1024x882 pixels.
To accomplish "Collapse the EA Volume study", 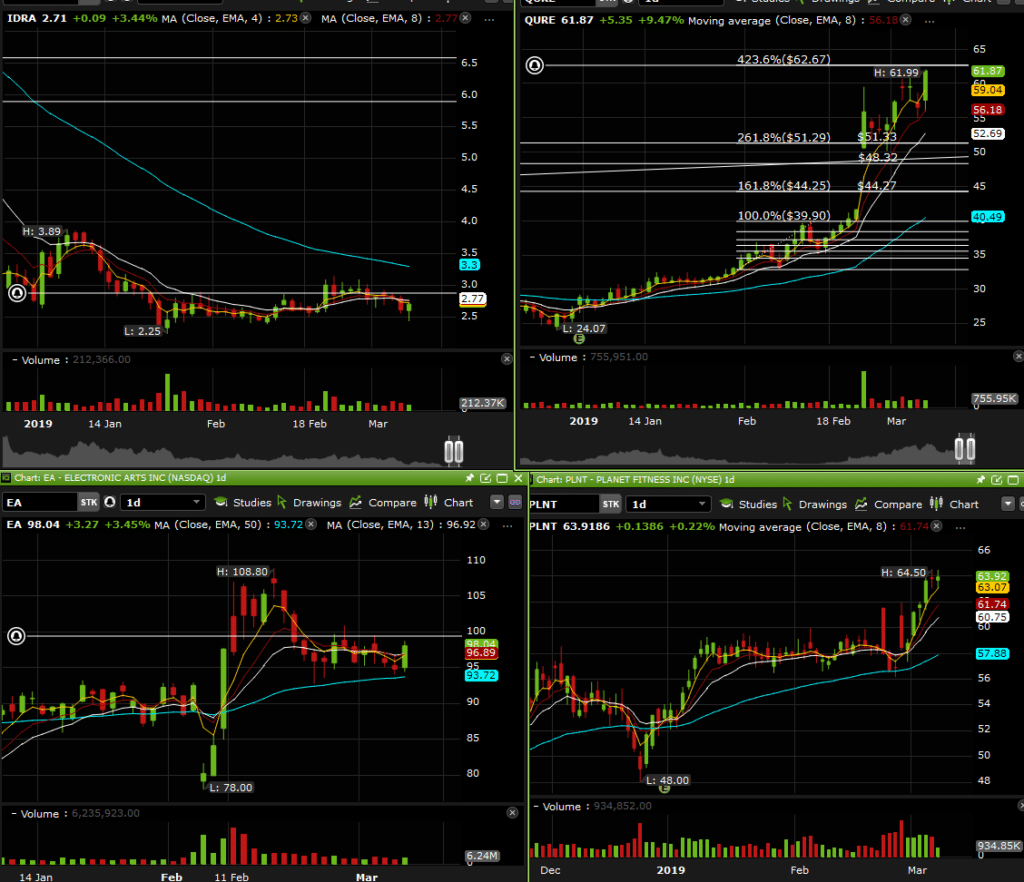I will pos(14,813).
